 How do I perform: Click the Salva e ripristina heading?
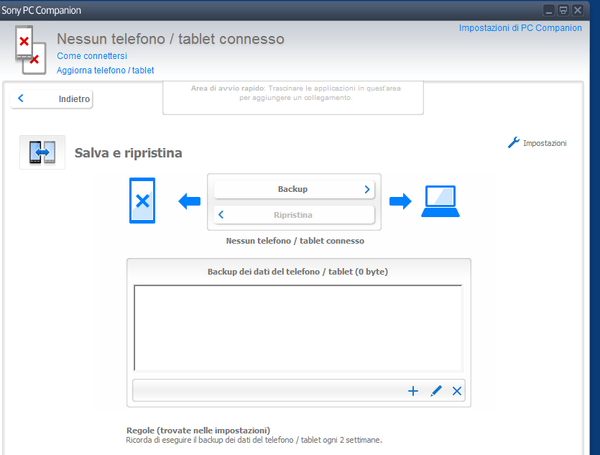click(x=128, y=153)
